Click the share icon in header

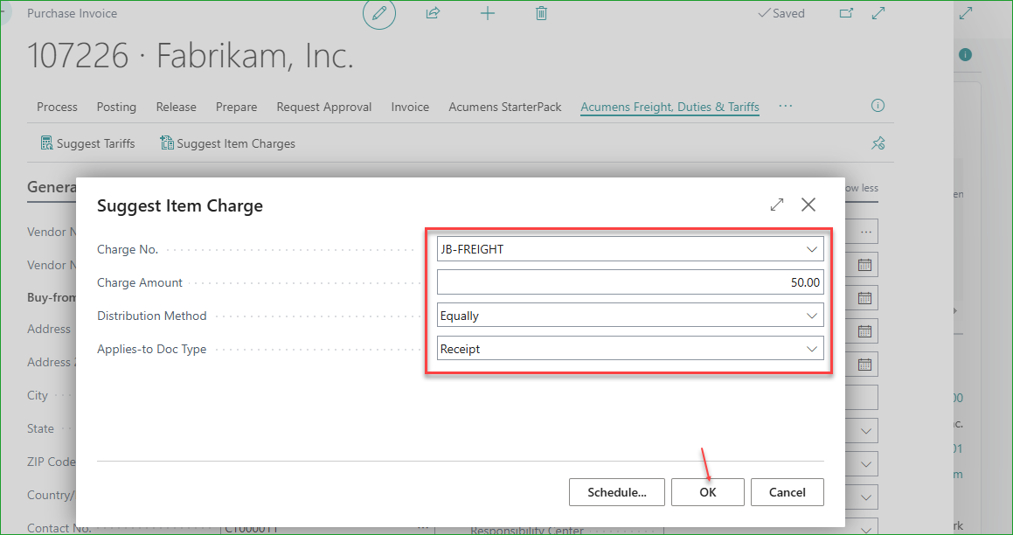click(433, 13)
